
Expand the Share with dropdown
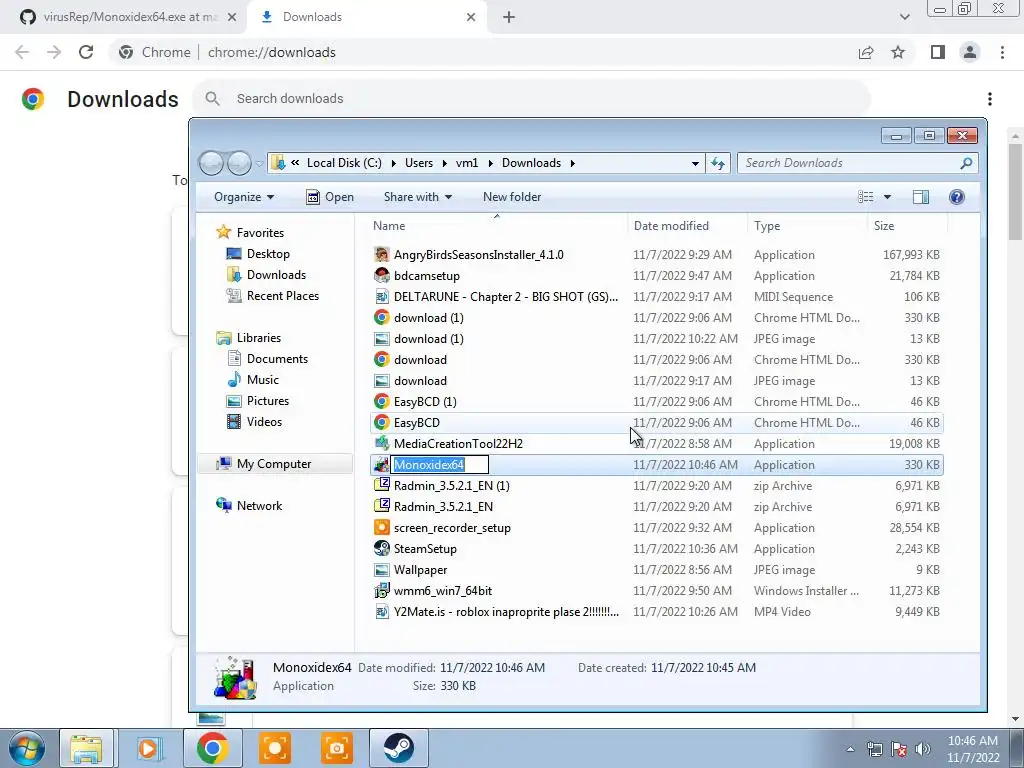pyautogui.click(x=417, y=197)
